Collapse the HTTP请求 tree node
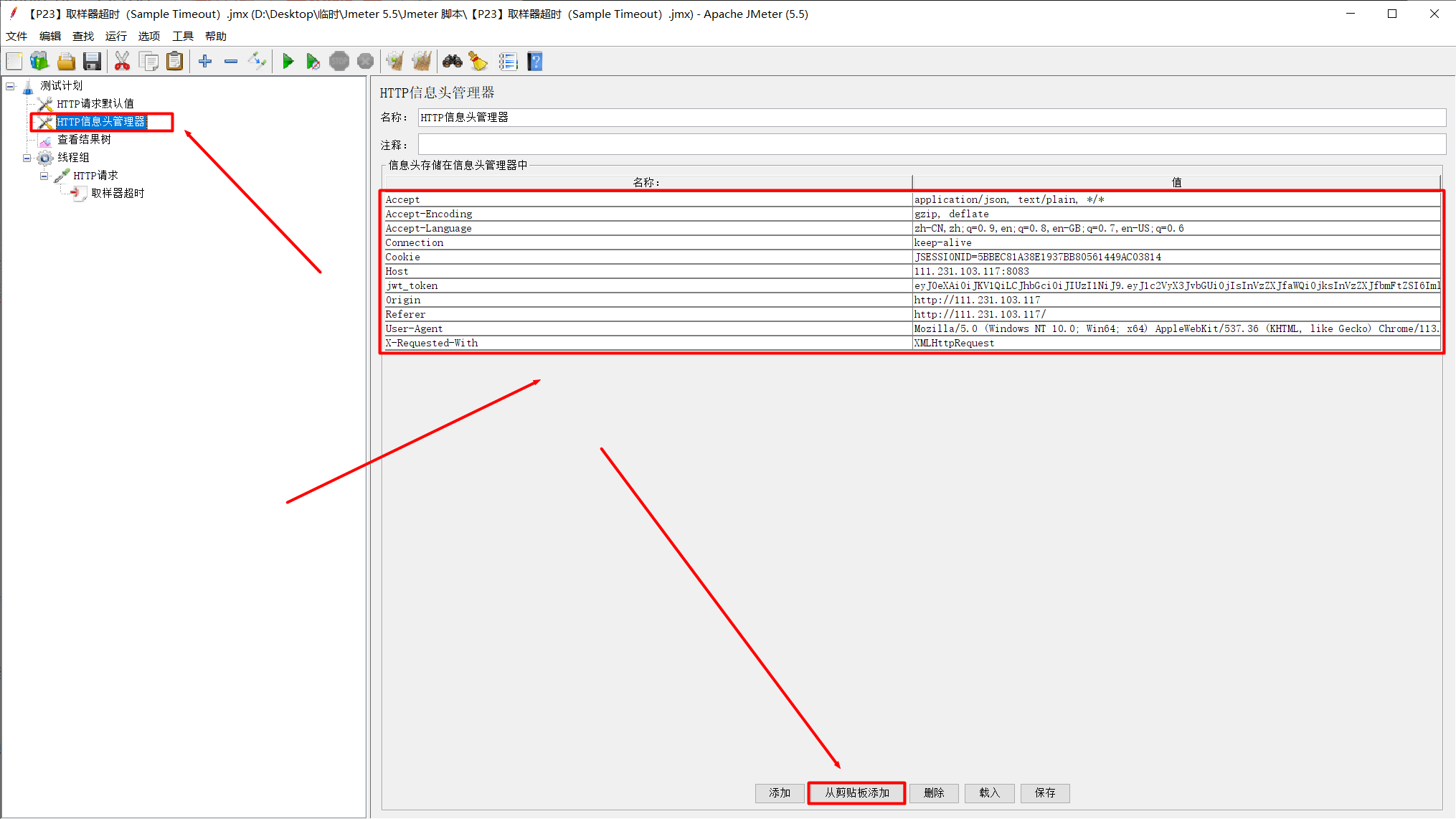This screenshot has width=1456, height=819. click(44, 176)
